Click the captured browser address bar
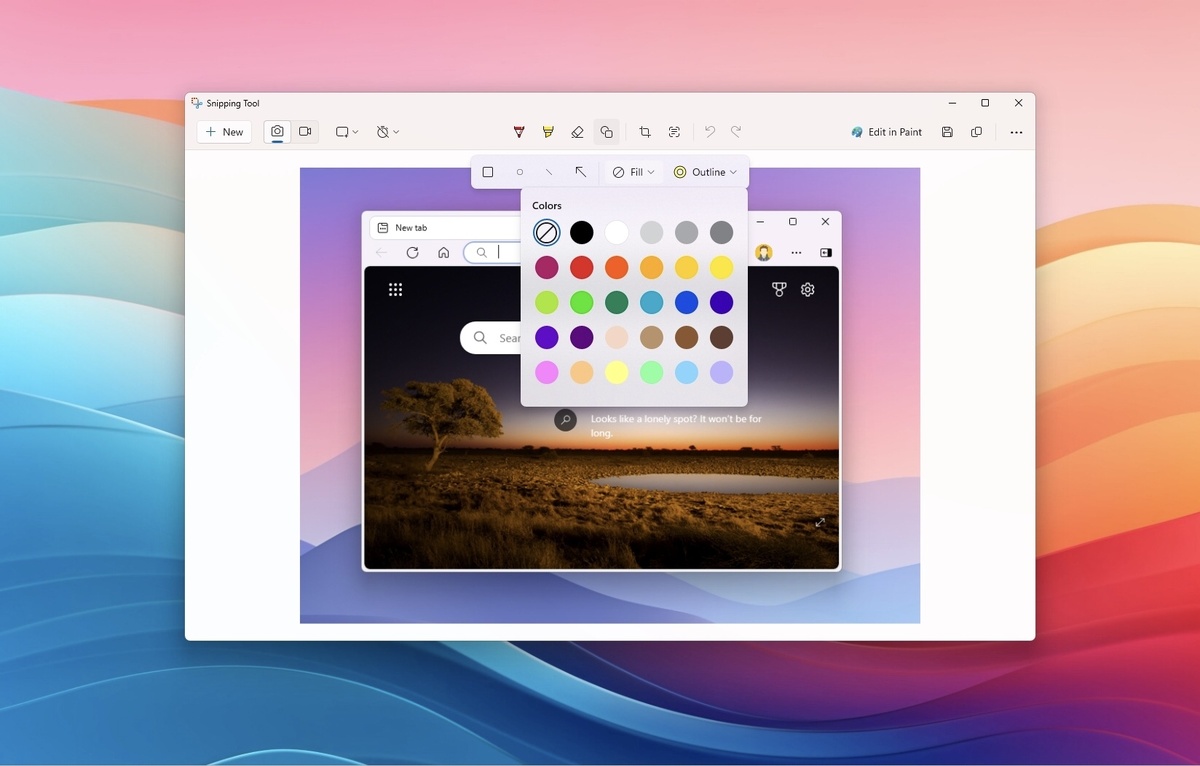Viewport: 1200px width, 766px height. pos(493,253)
